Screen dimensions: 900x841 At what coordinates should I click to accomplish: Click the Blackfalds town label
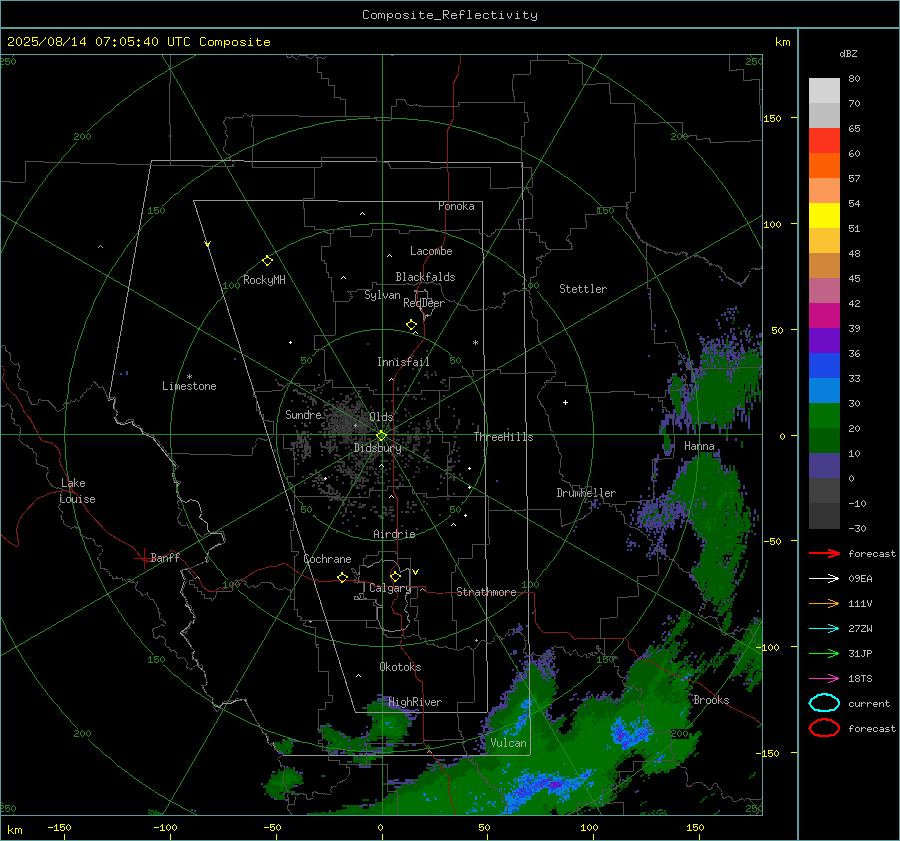(x=425, y=277)
